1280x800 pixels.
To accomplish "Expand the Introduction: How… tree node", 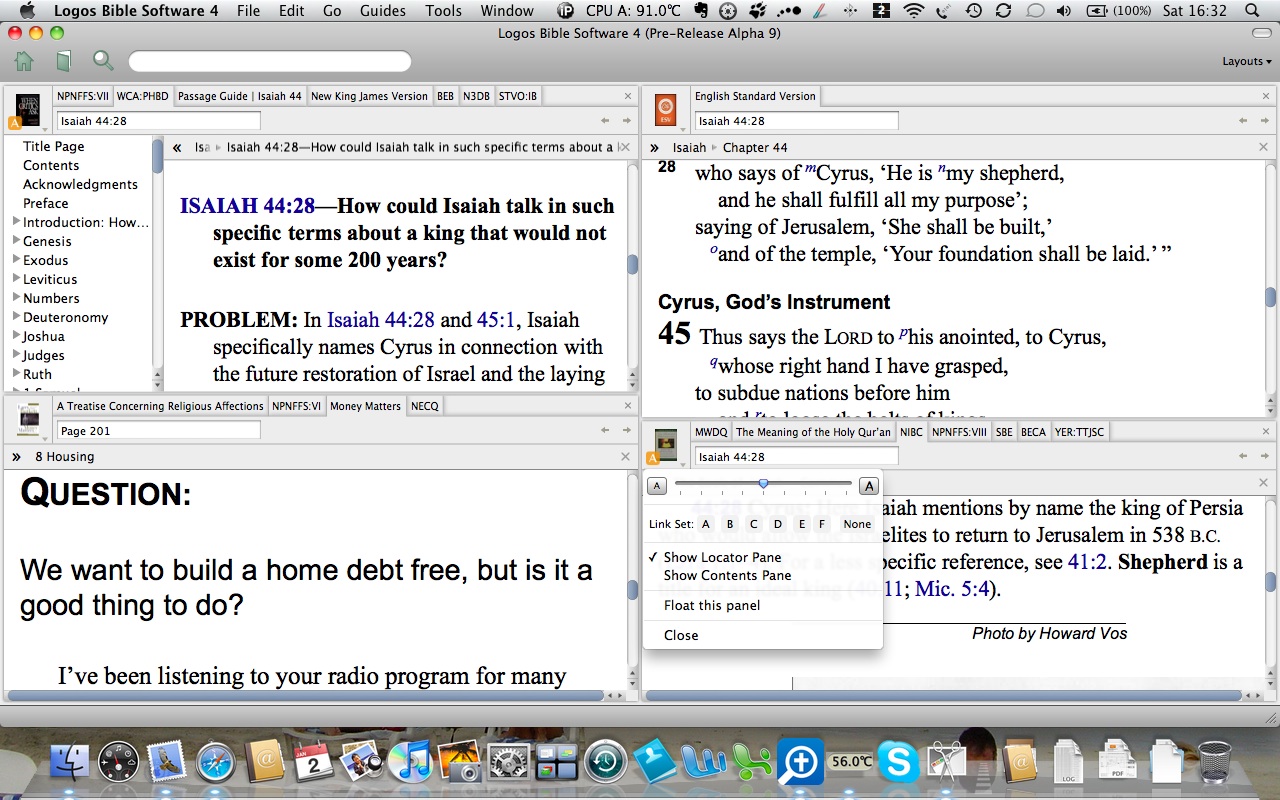I will point(16,222).
